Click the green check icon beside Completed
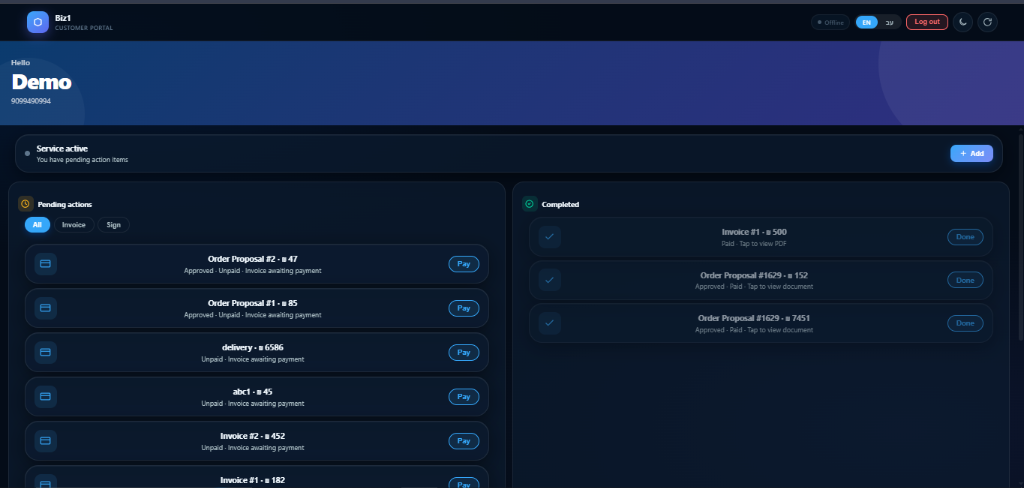 tap(530, 204)
